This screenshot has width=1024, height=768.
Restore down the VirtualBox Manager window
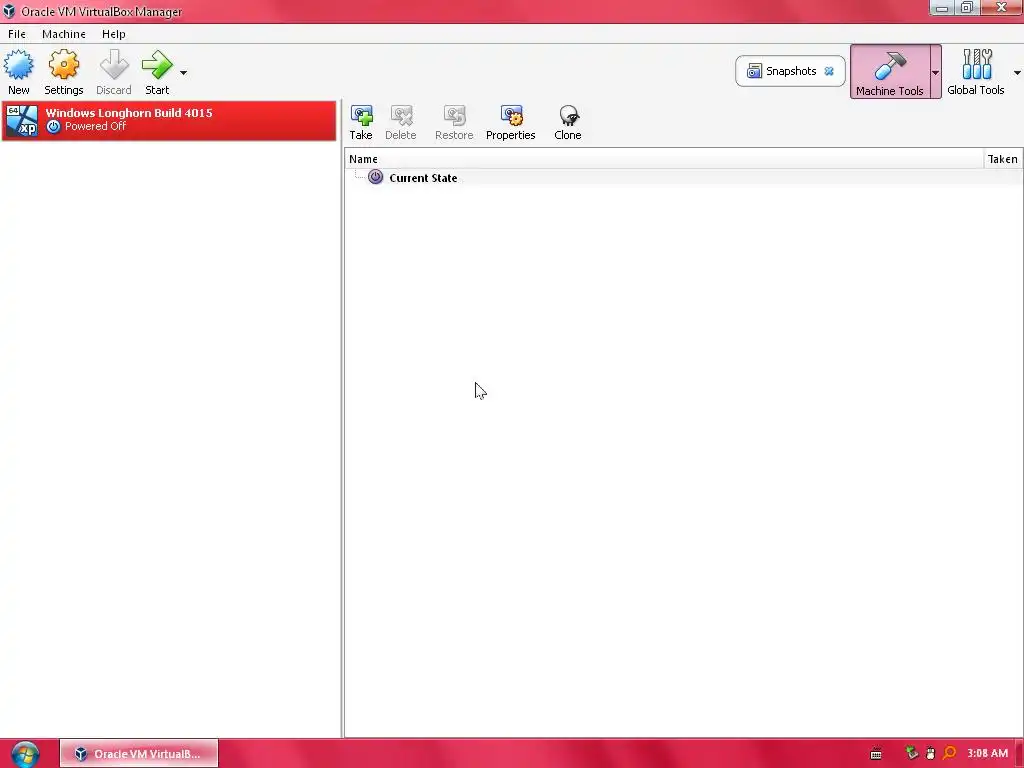click(967, 8)
